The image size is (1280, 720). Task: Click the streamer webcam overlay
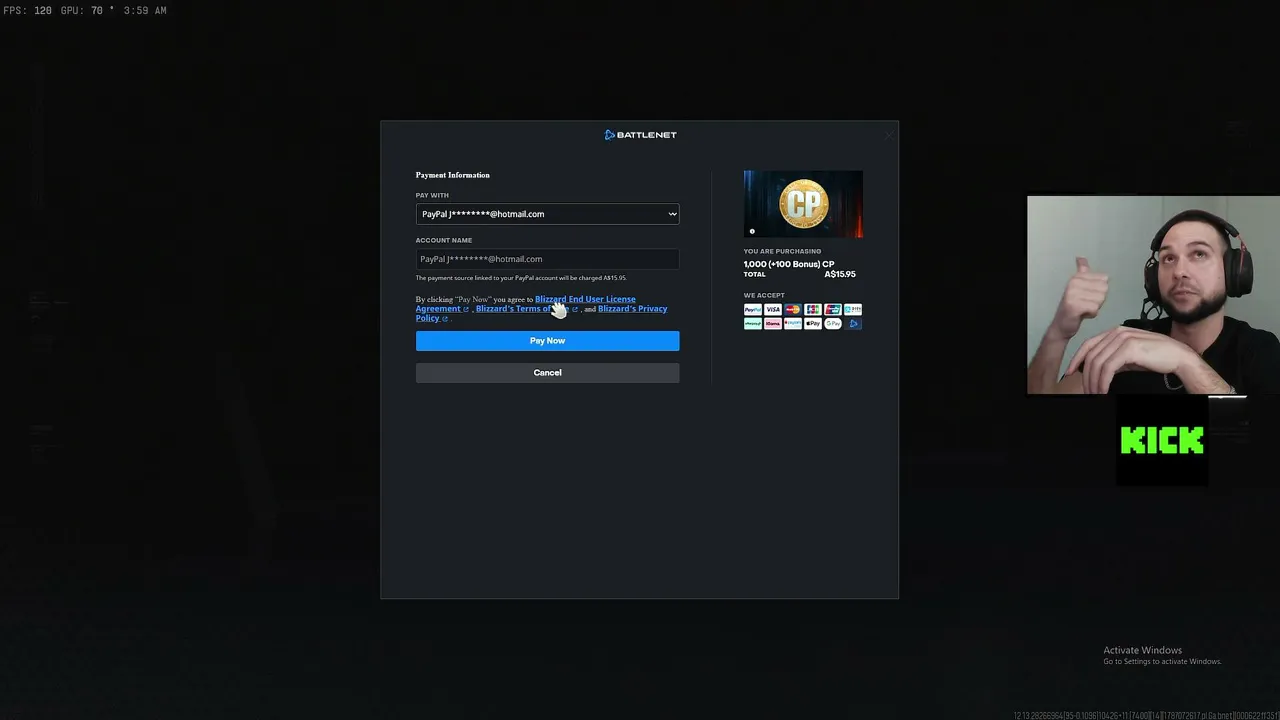coord(1153,295)
